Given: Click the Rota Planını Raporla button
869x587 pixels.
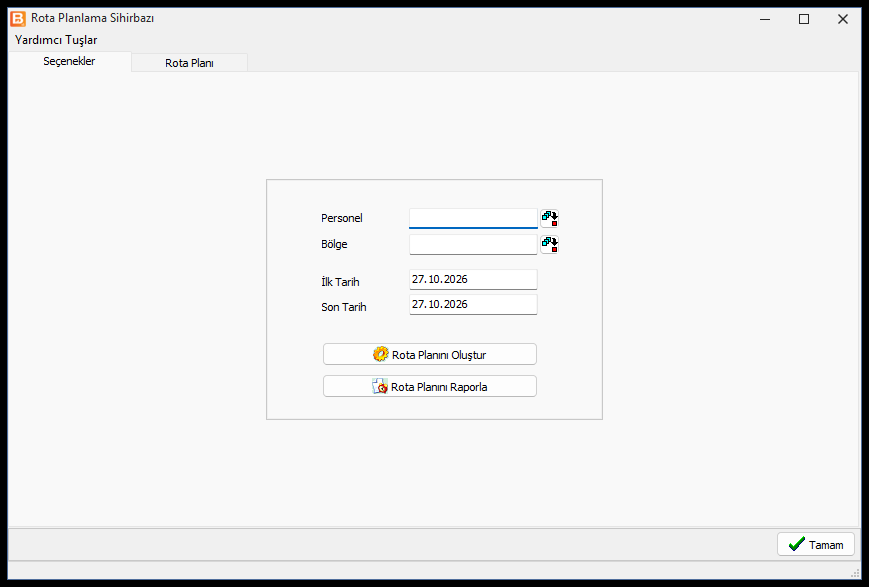Looking at the screenshot, I should (430, 386).
